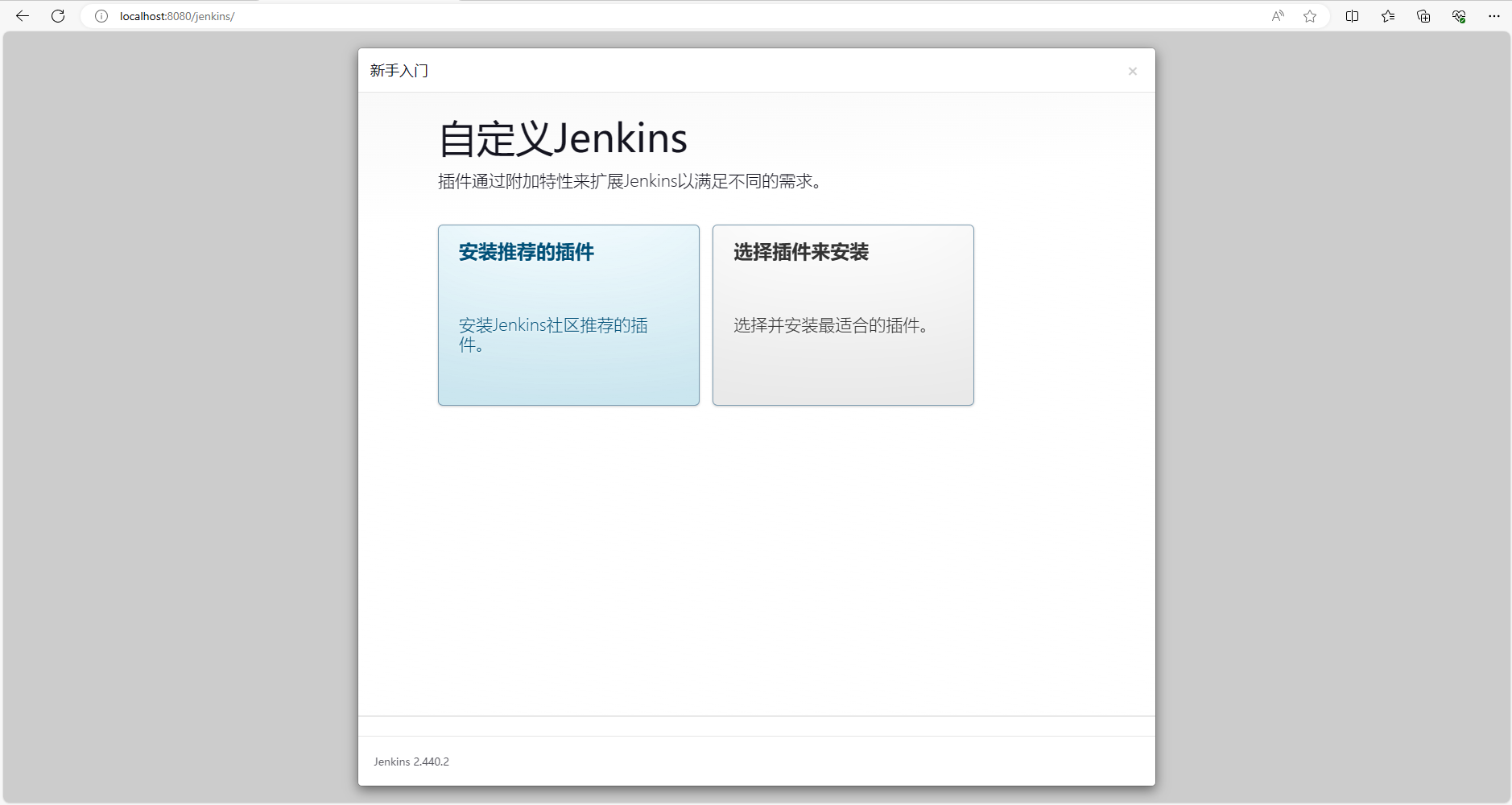Viewport: 1512px width, 805px height.
Task: Open browser essentials heart icon
Action: click(x=1459, y=16)
